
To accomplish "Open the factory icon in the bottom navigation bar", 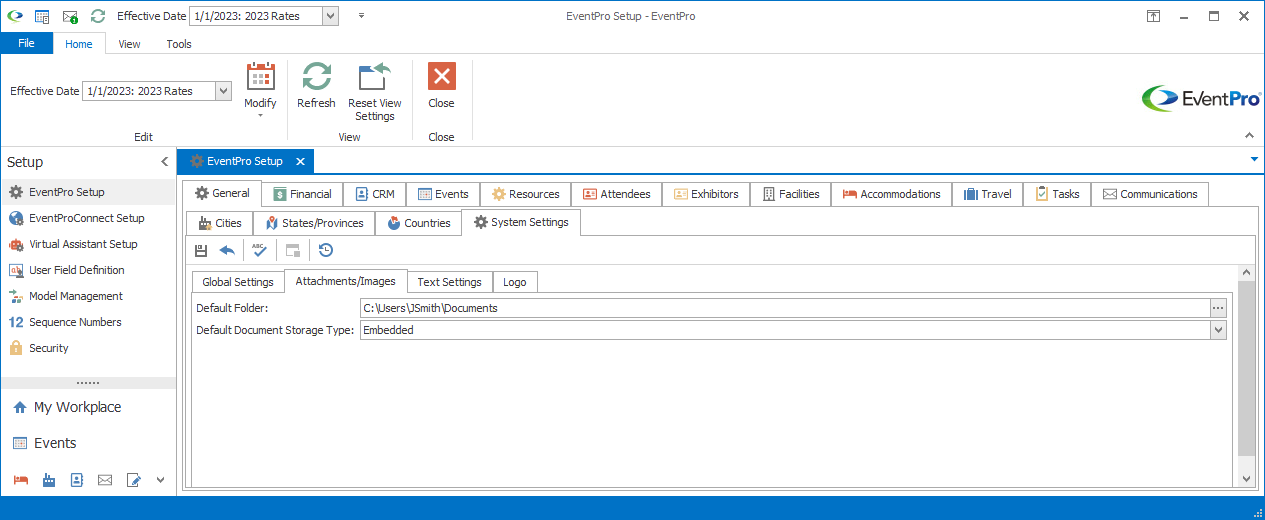I will point(49,481).
